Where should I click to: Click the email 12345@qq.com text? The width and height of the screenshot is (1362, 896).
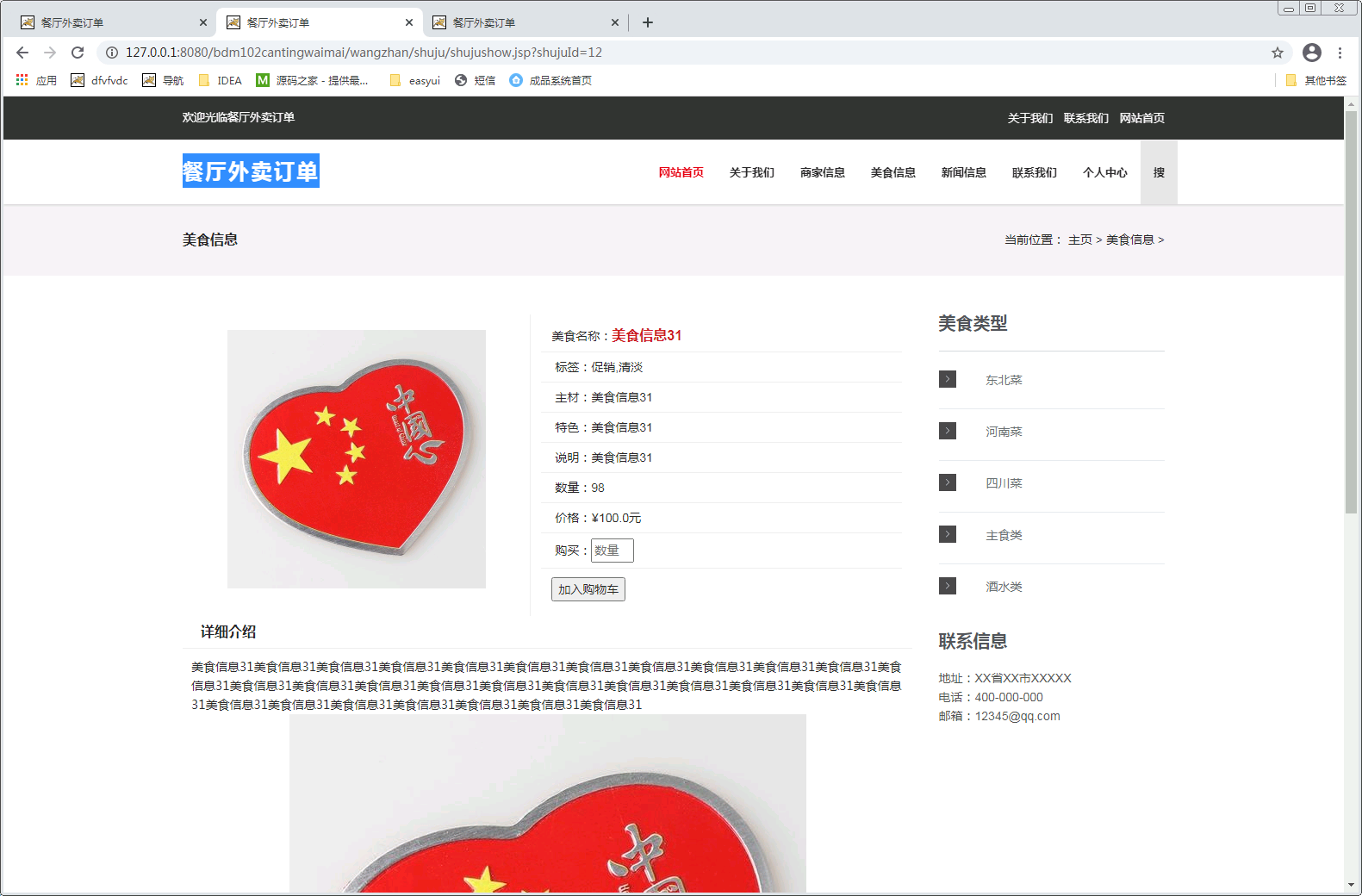(1017, 716)
